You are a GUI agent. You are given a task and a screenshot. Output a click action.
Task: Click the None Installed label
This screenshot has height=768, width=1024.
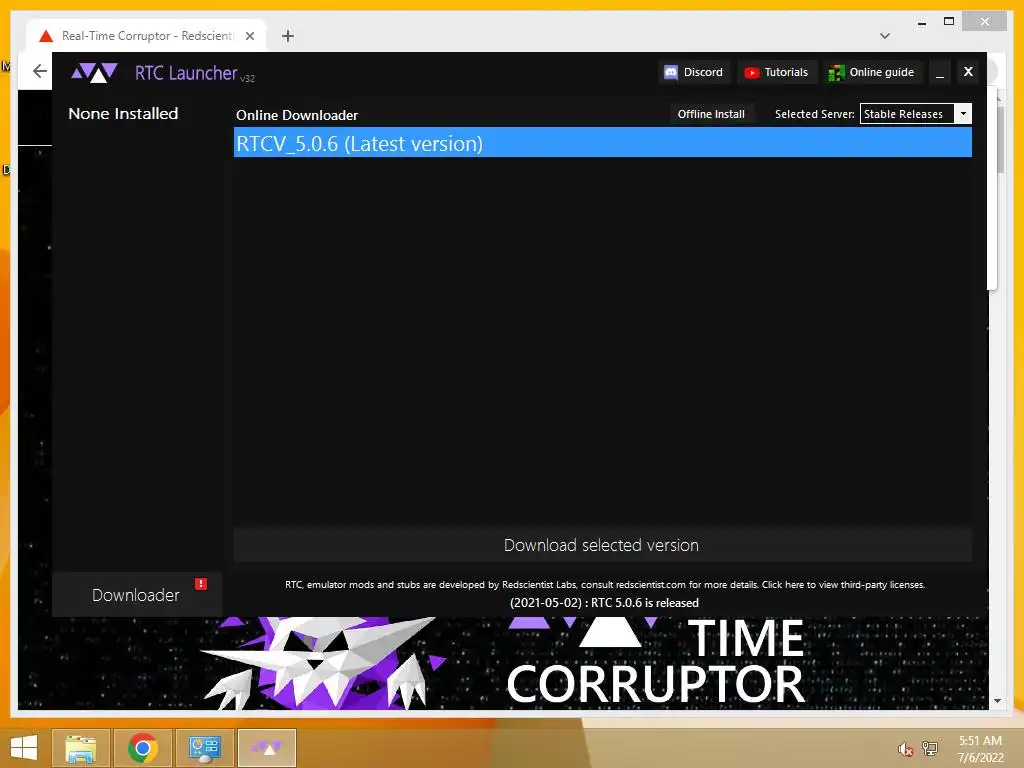pos(123,114)
